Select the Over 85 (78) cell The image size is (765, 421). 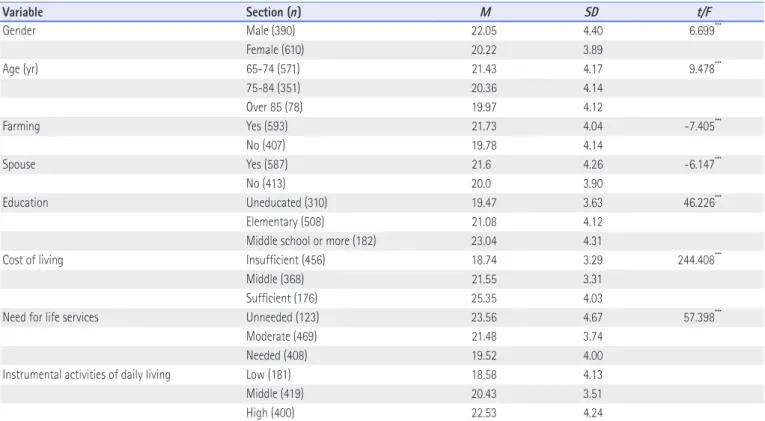point(274,107)
